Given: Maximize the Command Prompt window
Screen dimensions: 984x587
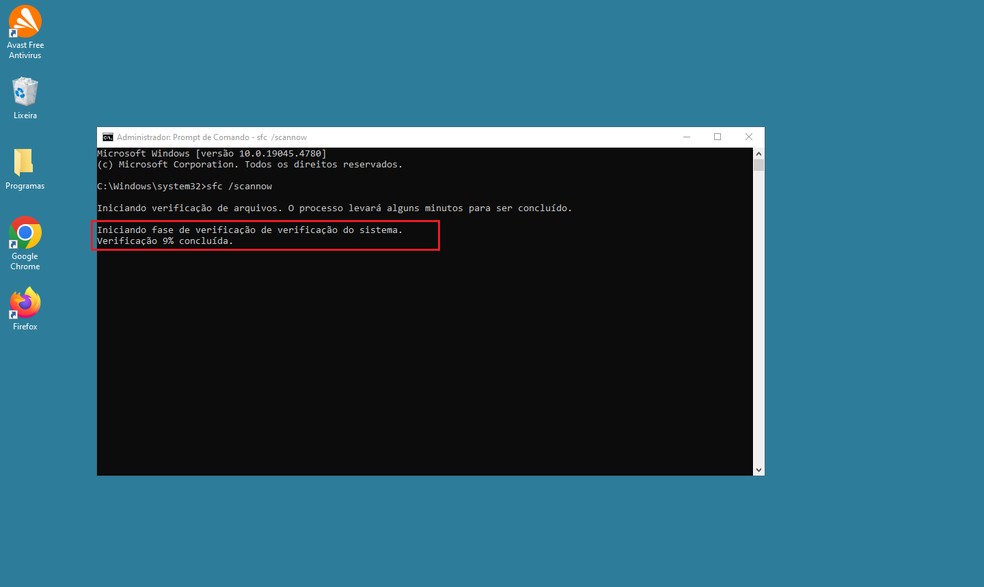Looking at the screenshot, I should [x=717, y=136].
